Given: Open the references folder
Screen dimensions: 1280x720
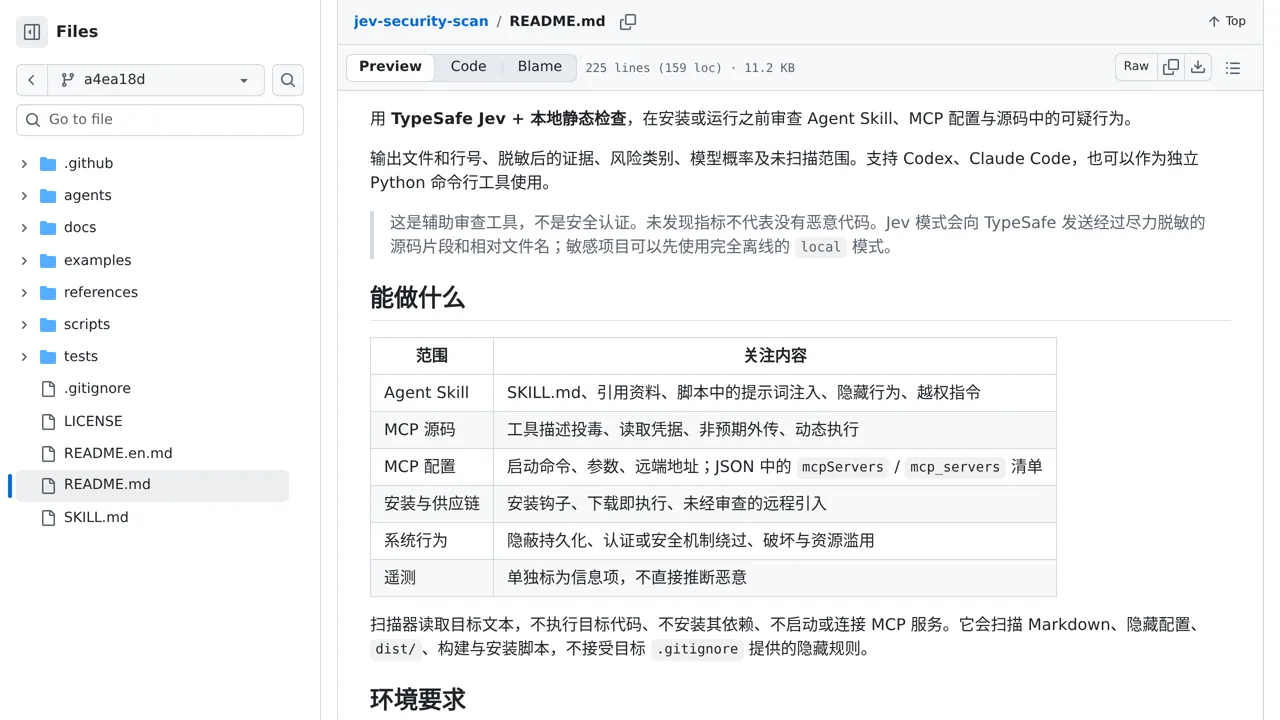Looking at the screenshot, I should click(101, 292).
